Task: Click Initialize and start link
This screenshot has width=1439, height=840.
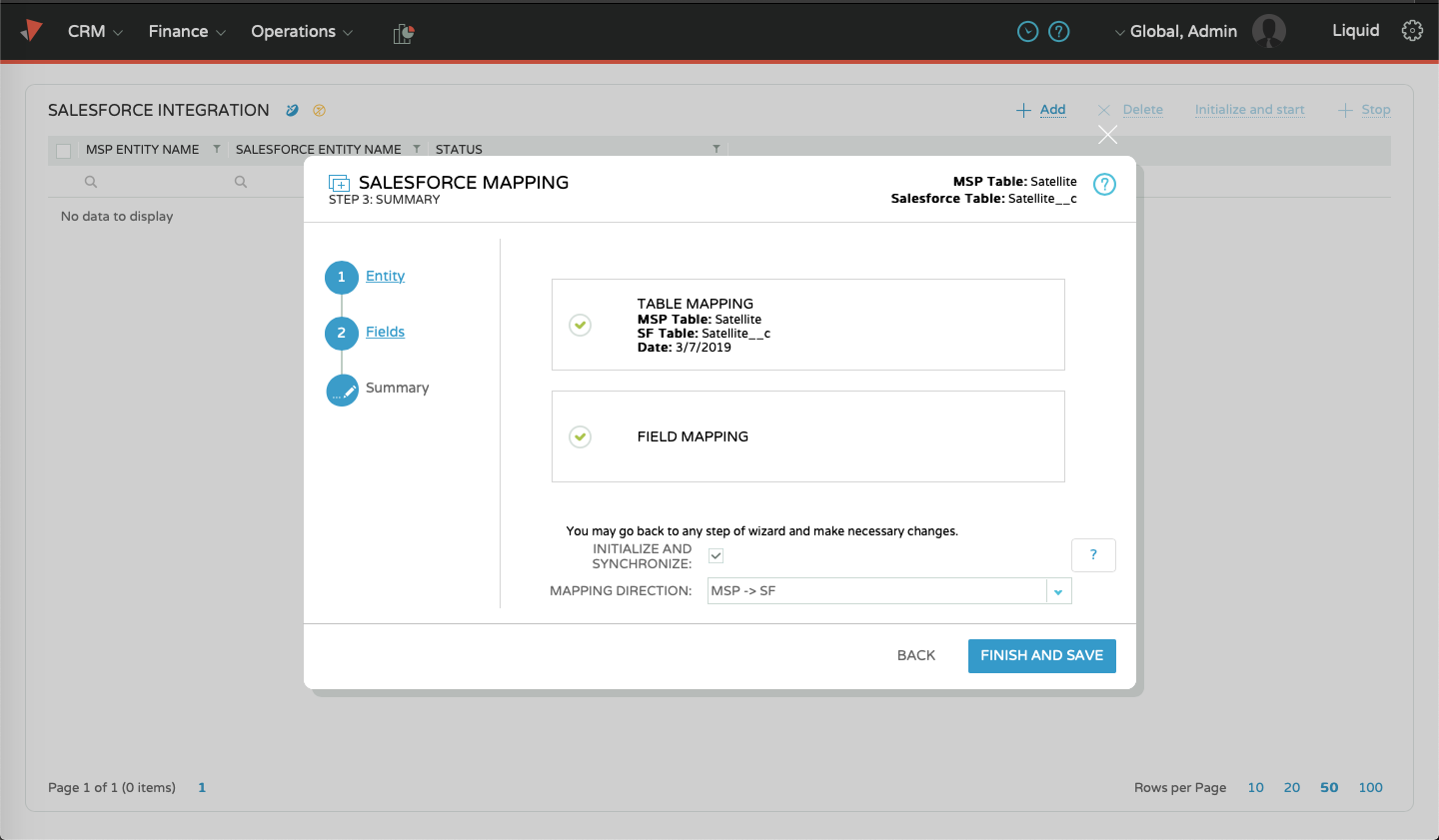Action: [x=1250, y=110]
